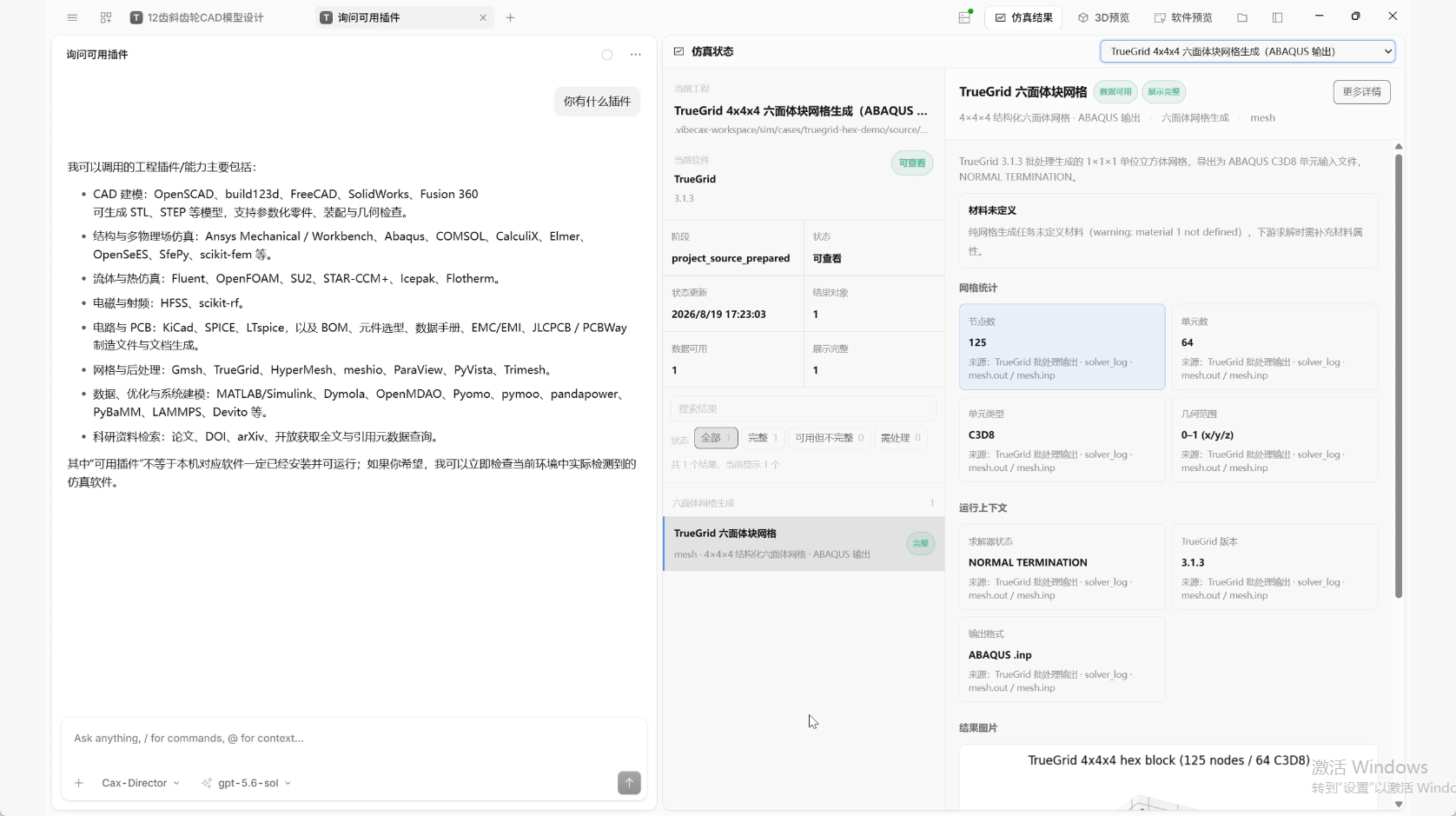
Task: Click the 材料未定义 warning card
Action: [1168, 231]
